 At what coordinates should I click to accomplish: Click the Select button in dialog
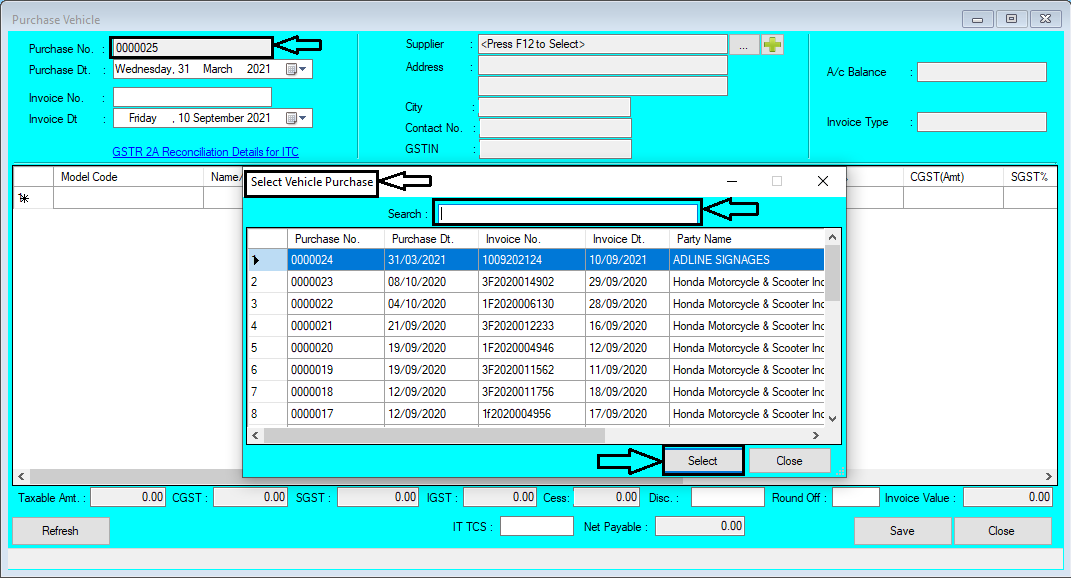click(x=703, y=461)
